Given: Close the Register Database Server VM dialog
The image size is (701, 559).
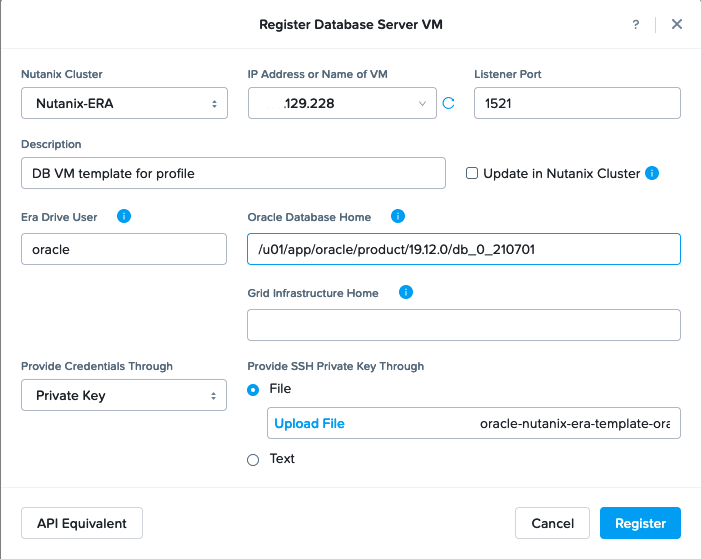Looking at the screenshot, I should [677, 24].
